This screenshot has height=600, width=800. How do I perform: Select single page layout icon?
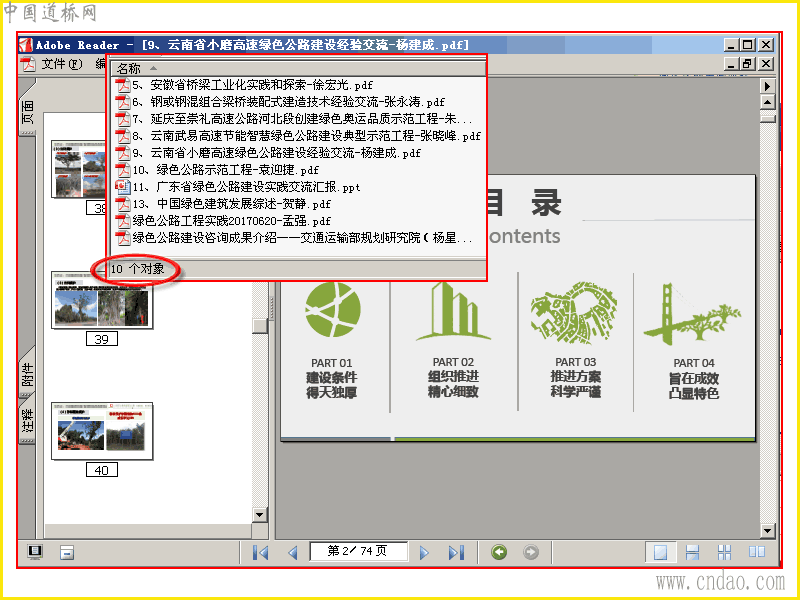pos(660,553)
